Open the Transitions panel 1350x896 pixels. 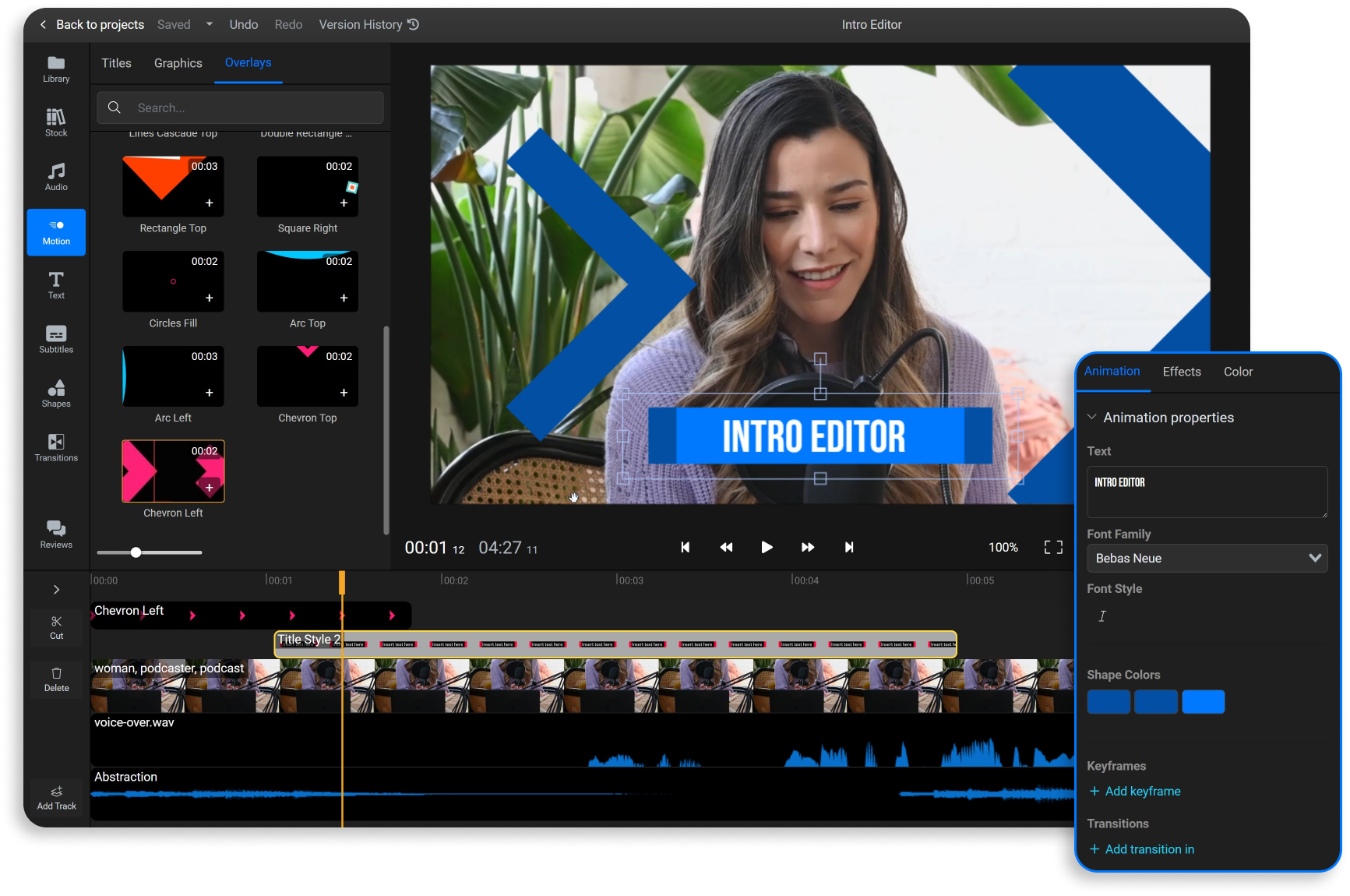click(55, 448)
